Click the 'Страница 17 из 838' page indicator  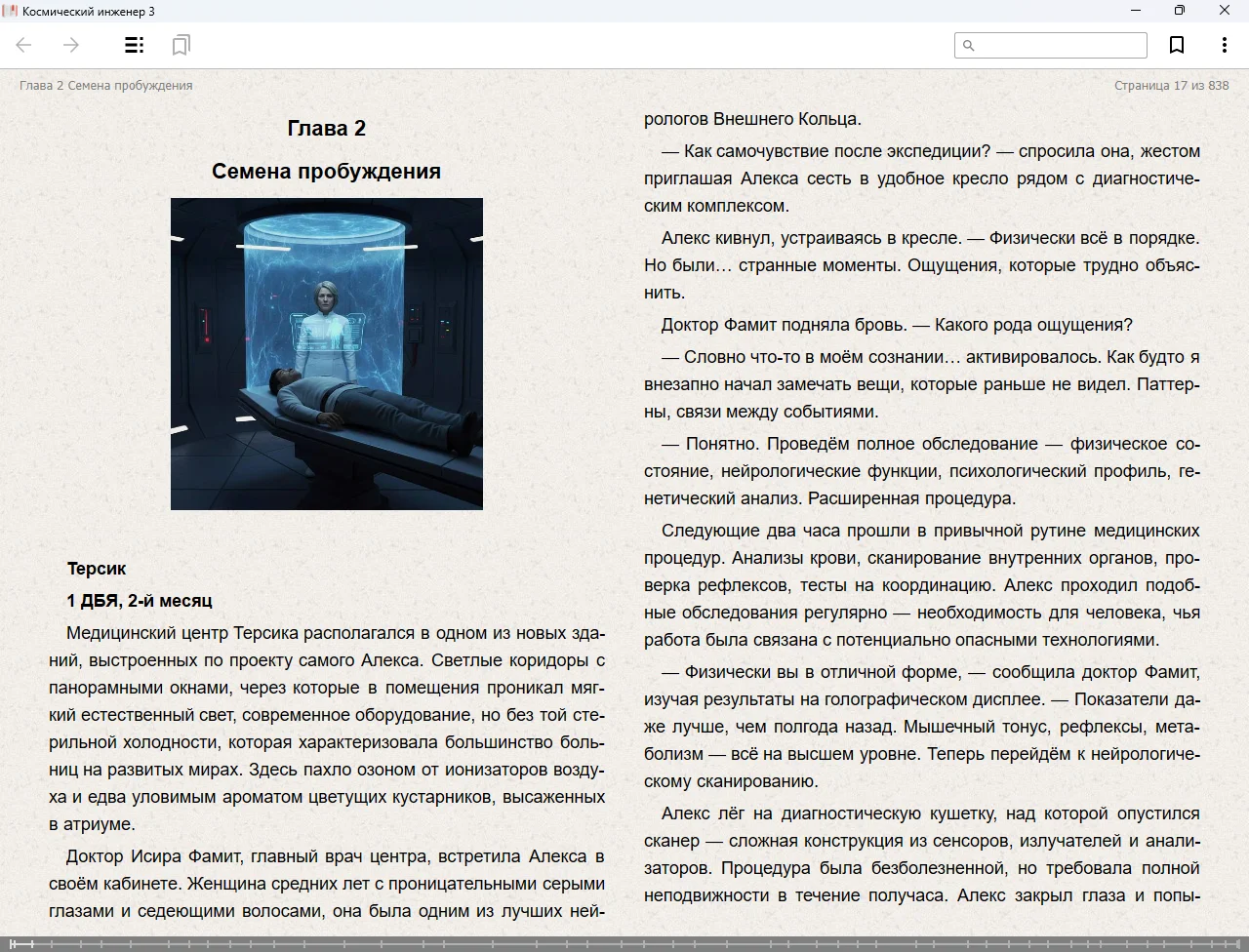click(1171, 86)
